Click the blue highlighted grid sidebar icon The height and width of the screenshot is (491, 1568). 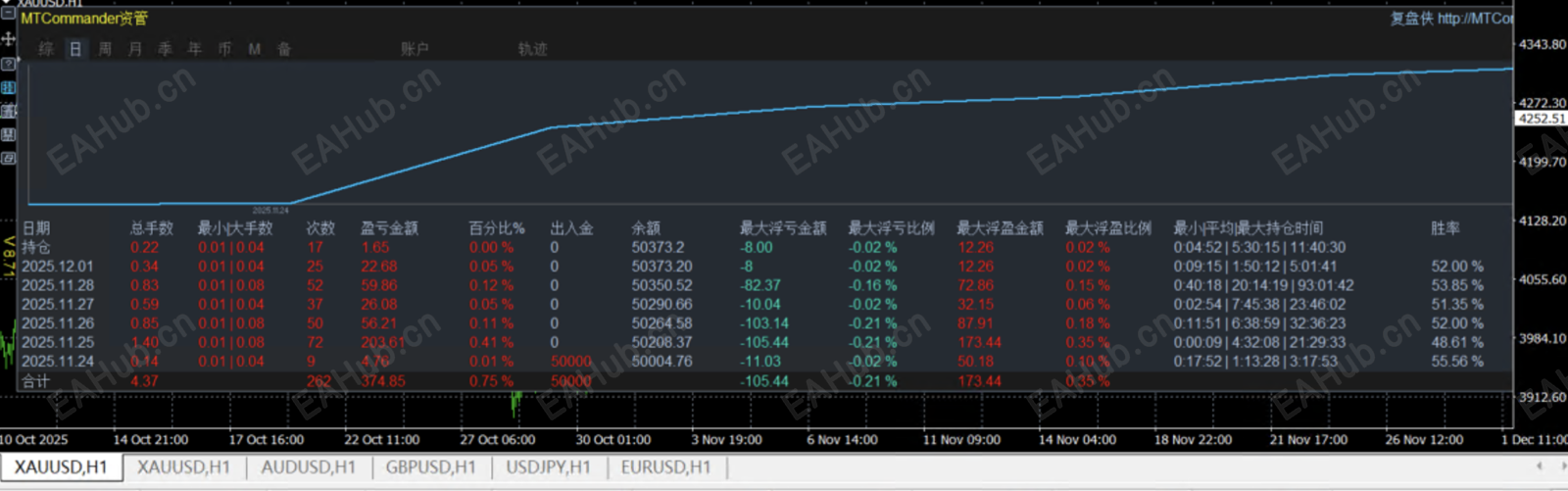8,87
